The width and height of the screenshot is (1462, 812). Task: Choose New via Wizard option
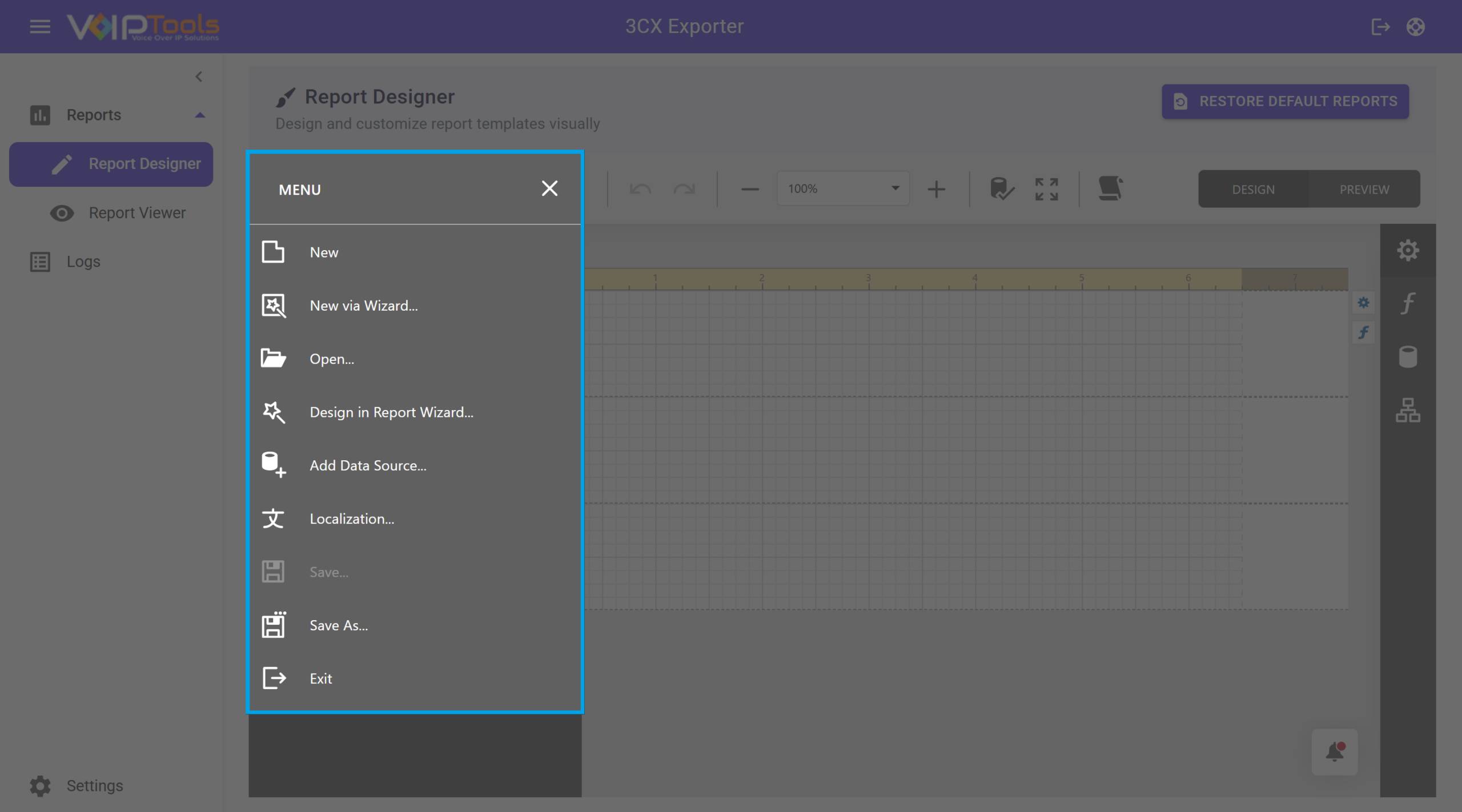pyautogui.click(x=415, y=305)
